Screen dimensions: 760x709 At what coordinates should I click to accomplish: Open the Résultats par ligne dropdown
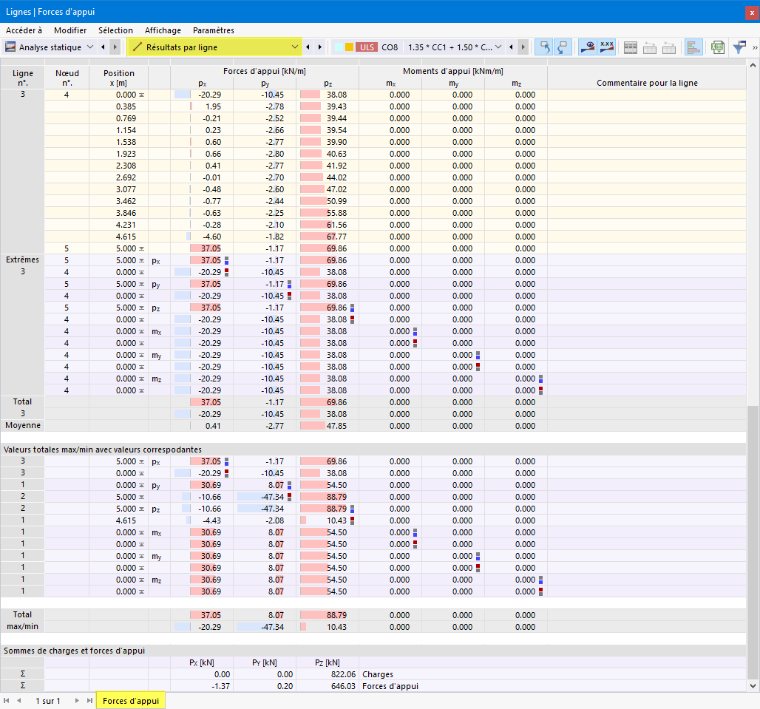tap(294, 47)
